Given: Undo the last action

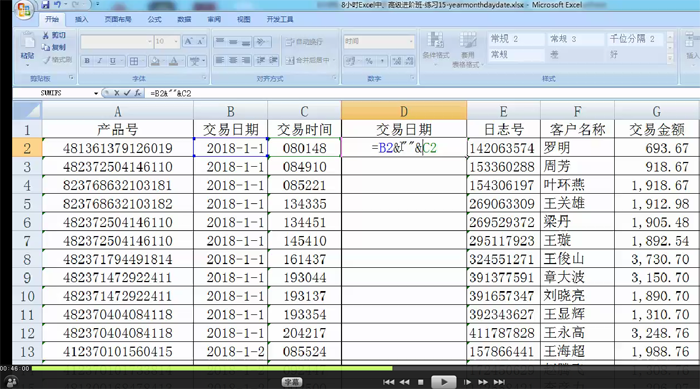Looking at the screenshot, I should coord(57,5).
